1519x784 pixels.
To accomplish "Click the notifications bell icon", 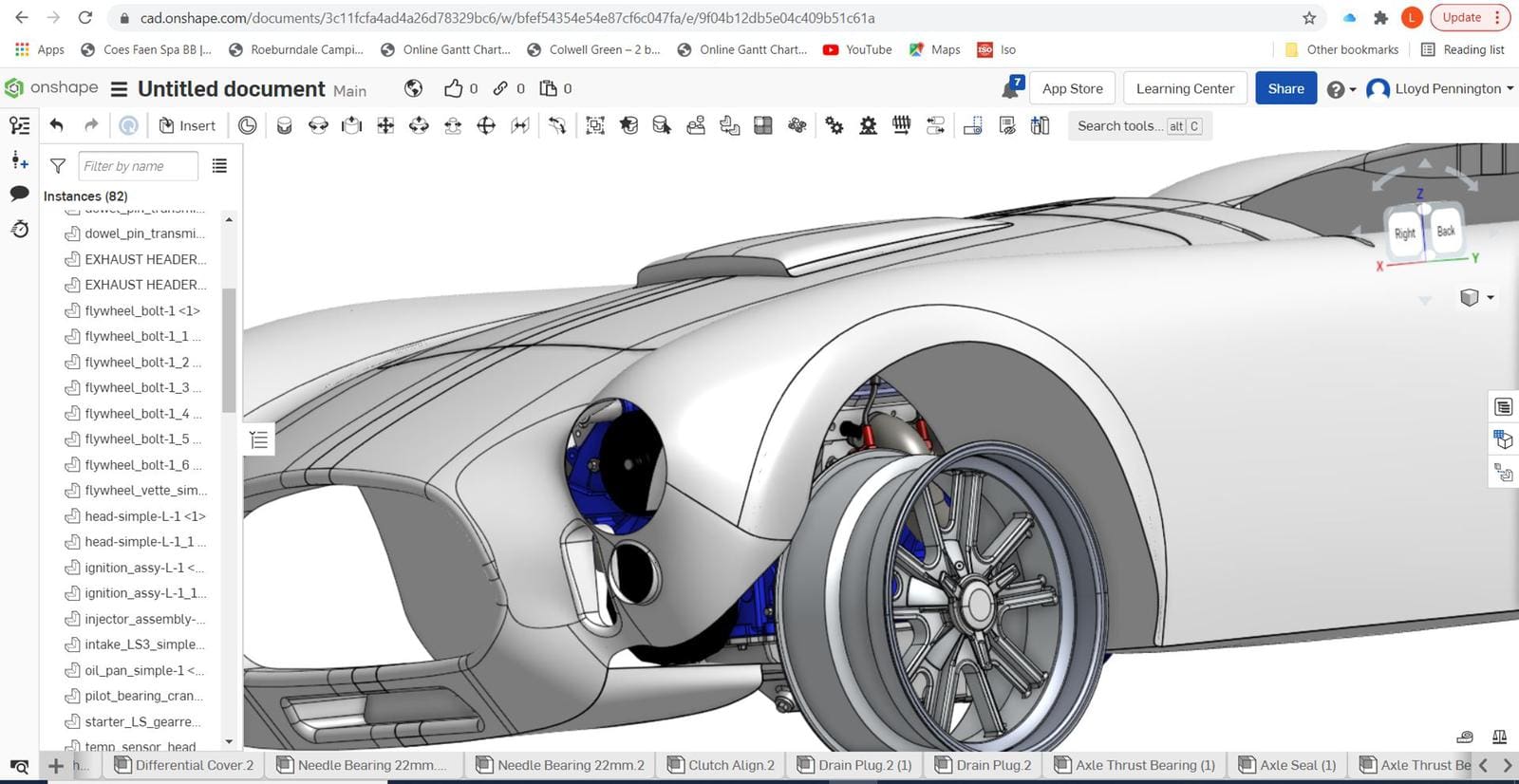I will click(1010, 89).
